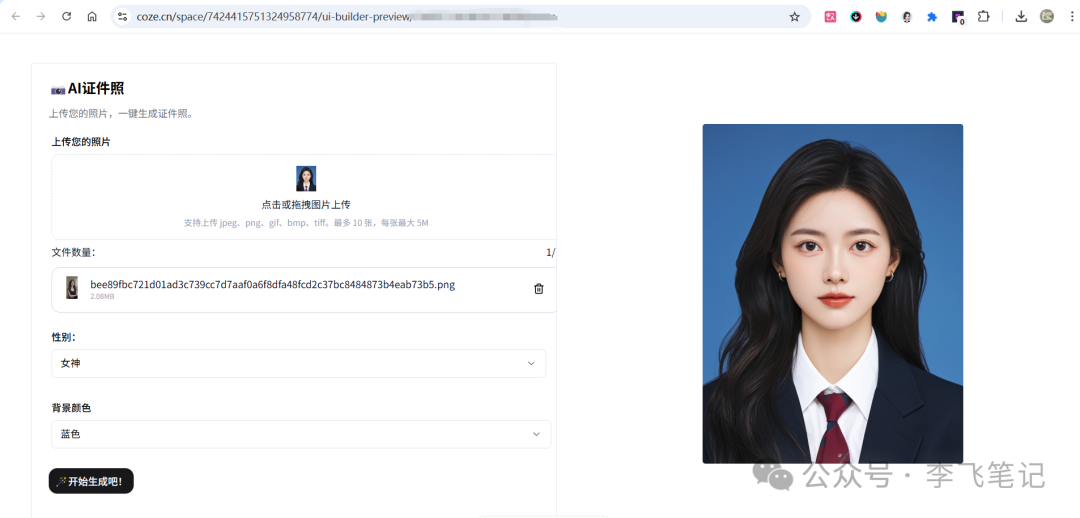1080x518 pixels.
Task: Open the browser extensions puzzle menu
Action: [984, 16]
